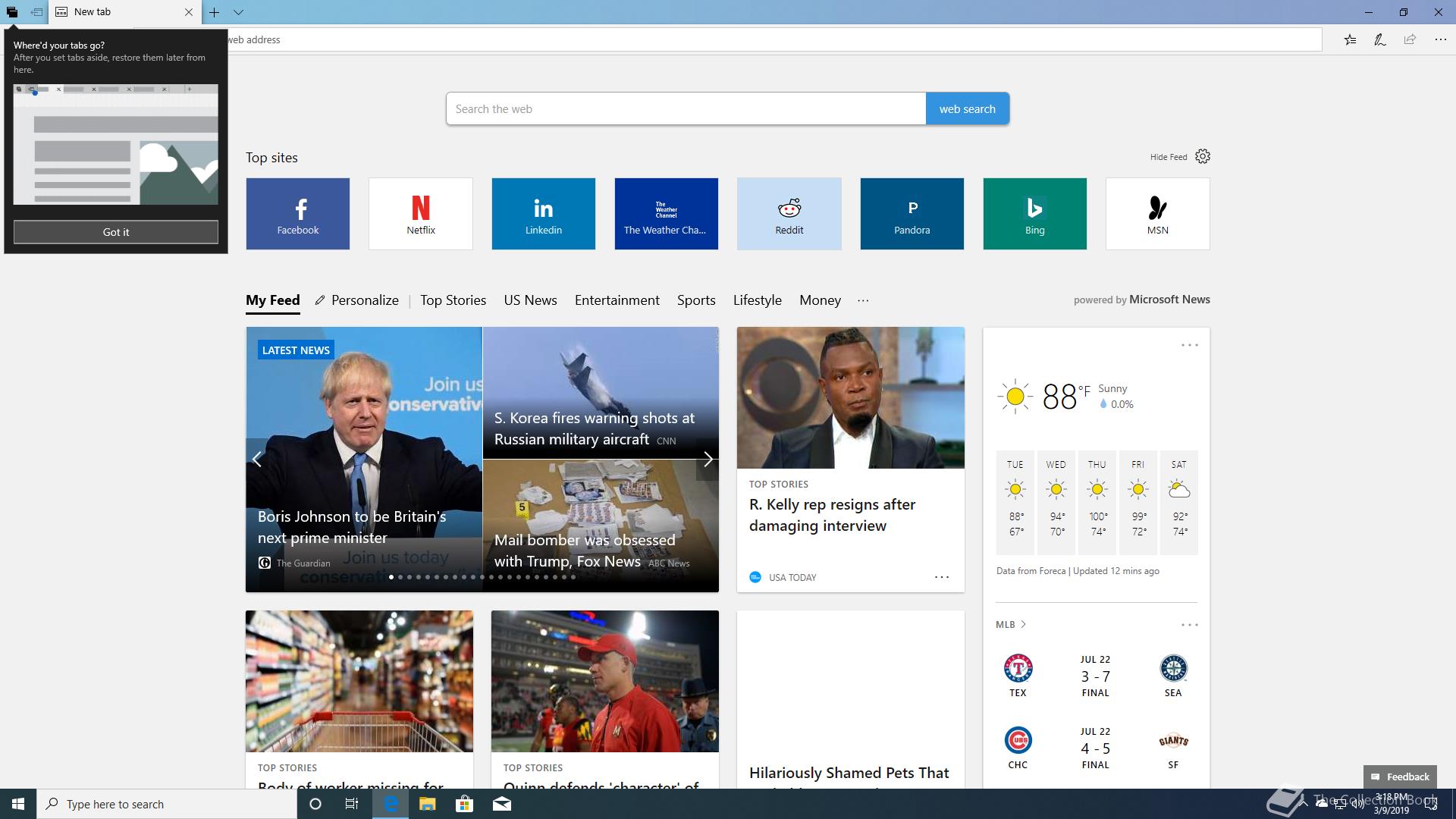Dismiss tip with Got it button
The image size is (1456, 819).
coord(115,232)
